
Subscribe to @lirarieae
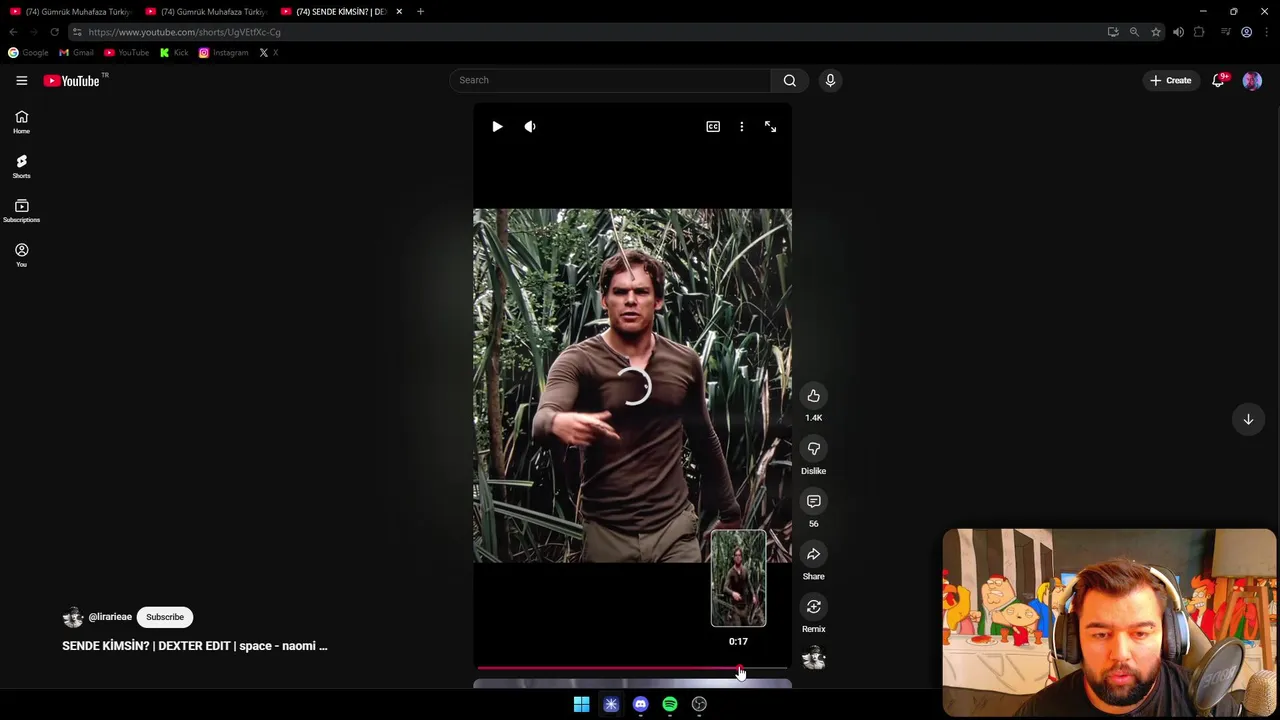tap(165, 617)
